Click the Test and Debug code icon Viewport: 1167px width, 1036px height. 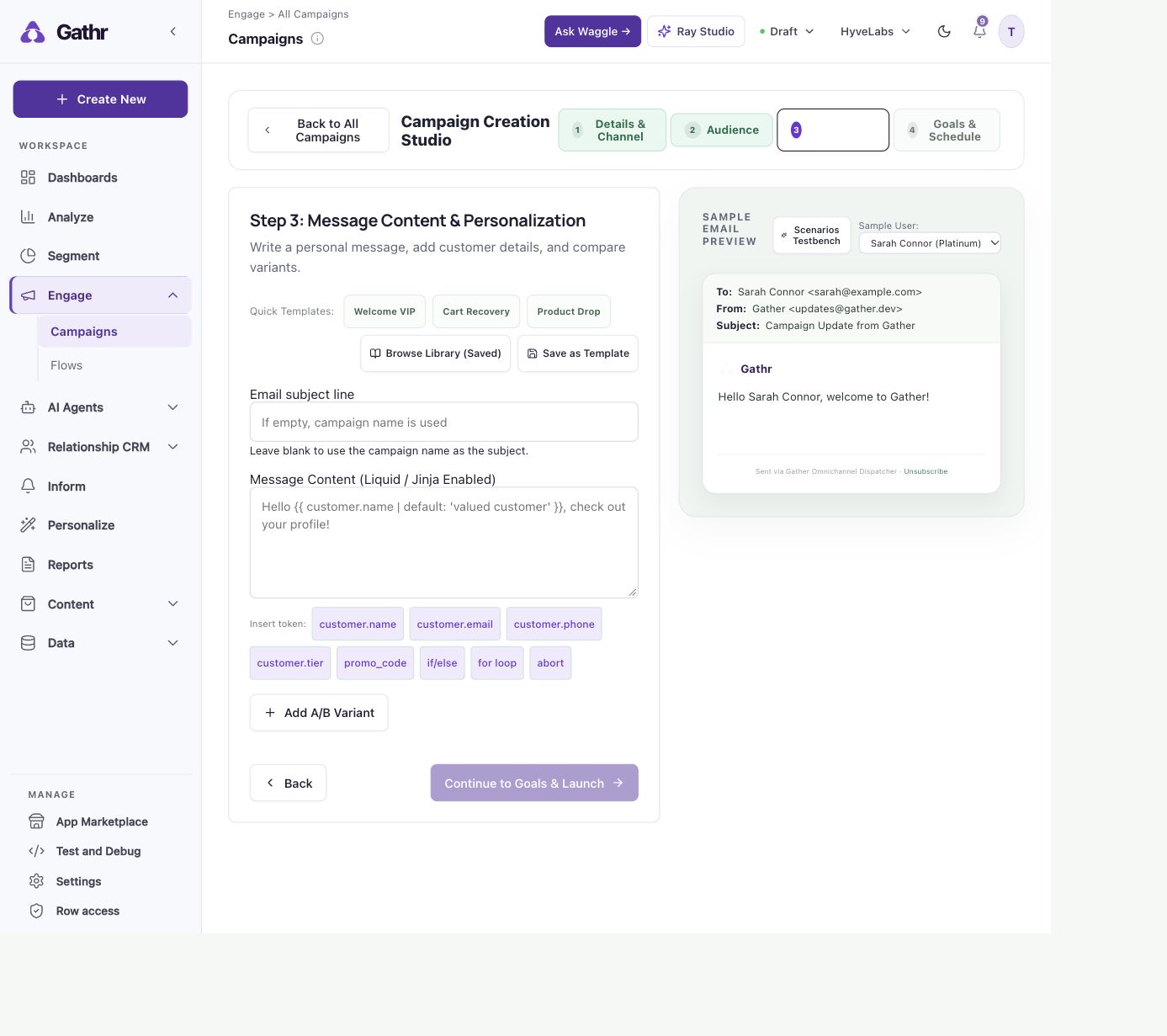click(x=36, y=852)
